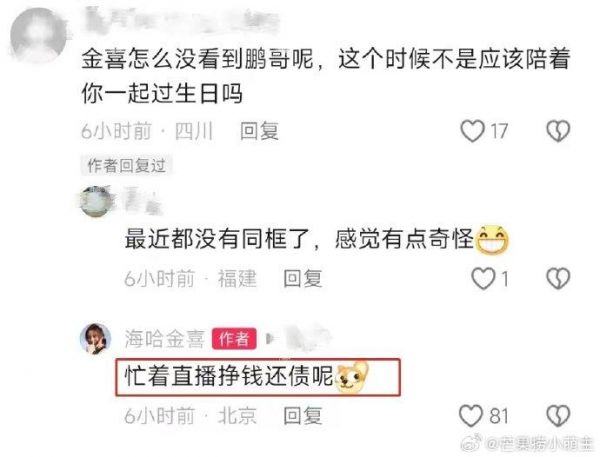The height and width of the screenshot is (457, 600).
Task: Like the author's reply with 81 likes
Action: click(471, 416)
